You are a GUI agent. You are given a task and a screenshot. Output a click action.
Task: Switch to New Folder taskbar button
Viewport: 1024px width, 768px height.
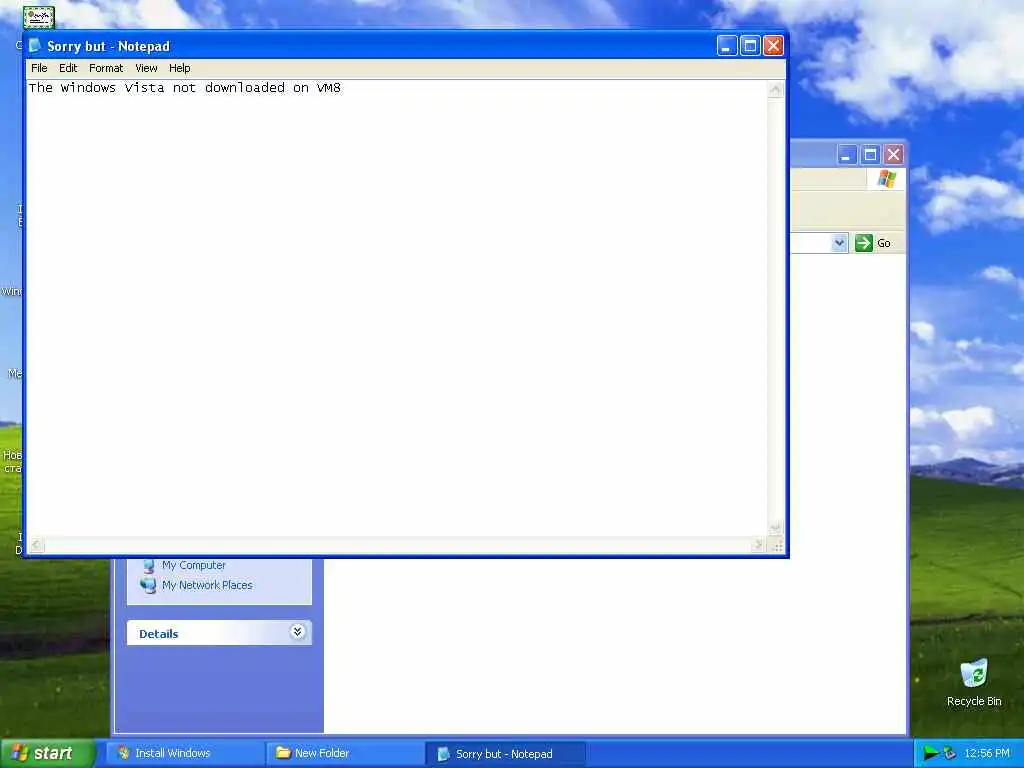coord(344,754)
